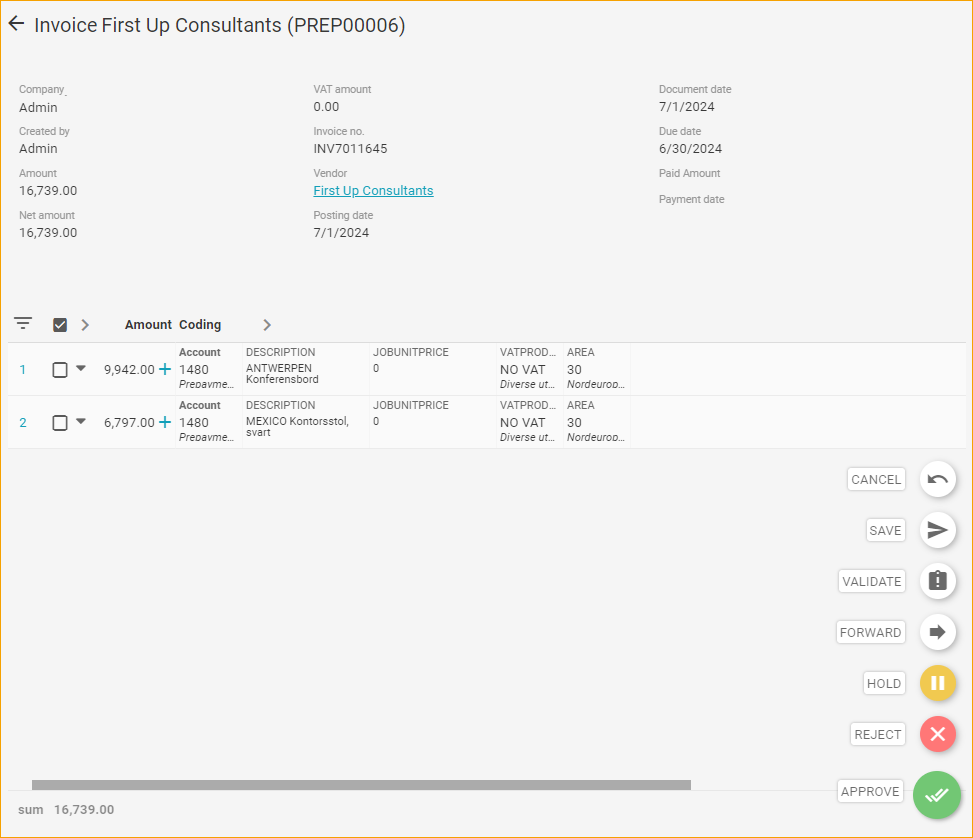Click the yellow Hold pause icon
Image resolution: width=973 pixels, height=838 pixels.
[937, 684]
